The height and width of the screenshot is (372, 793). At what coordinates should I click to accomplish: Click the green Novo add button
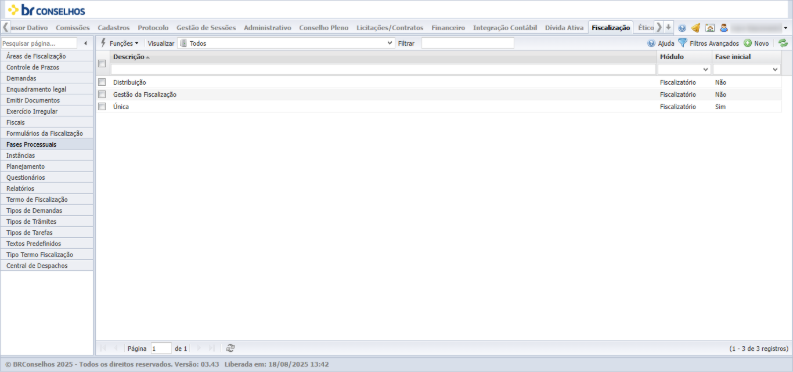point(756,43)
